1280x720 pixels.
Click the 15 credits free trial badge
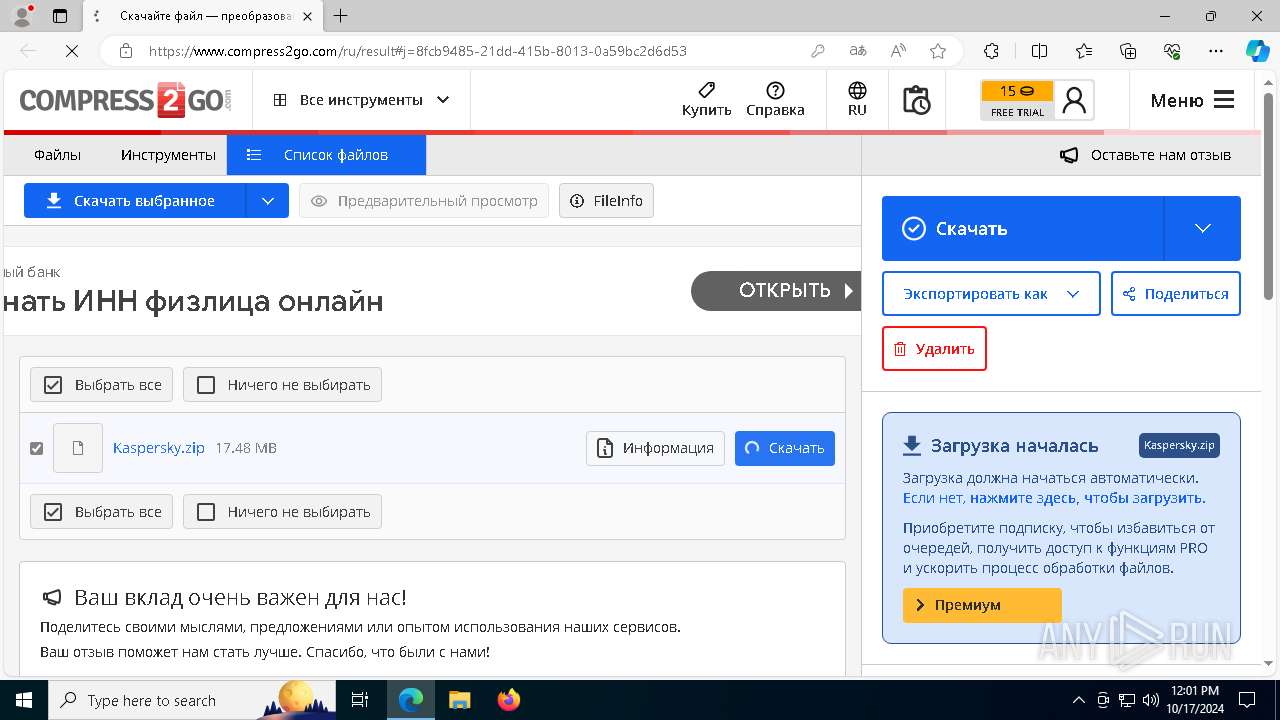pyautogui.click(x=1017, y=100)
